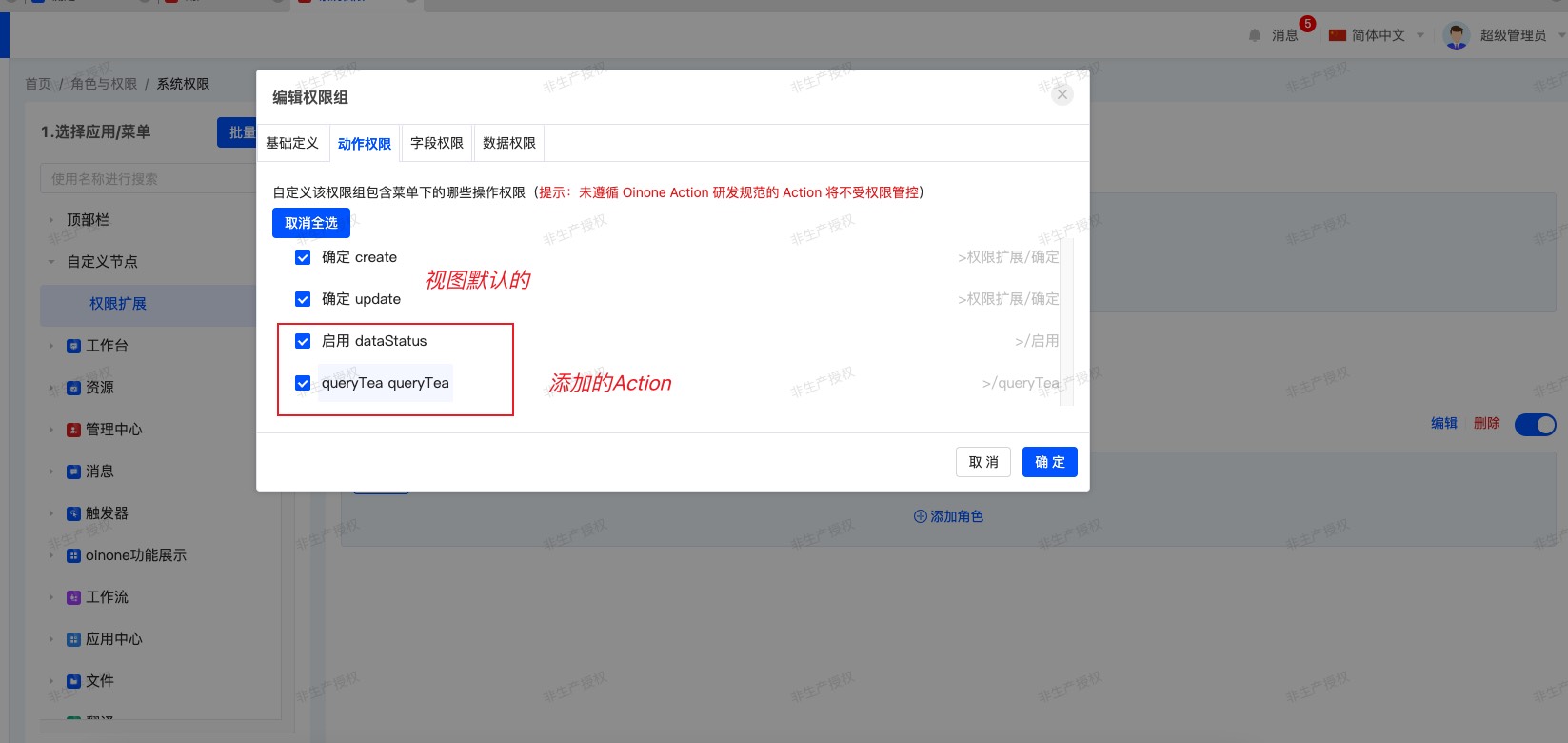Open the 简体中文 language dropdown

click(x=1378, y=35)
